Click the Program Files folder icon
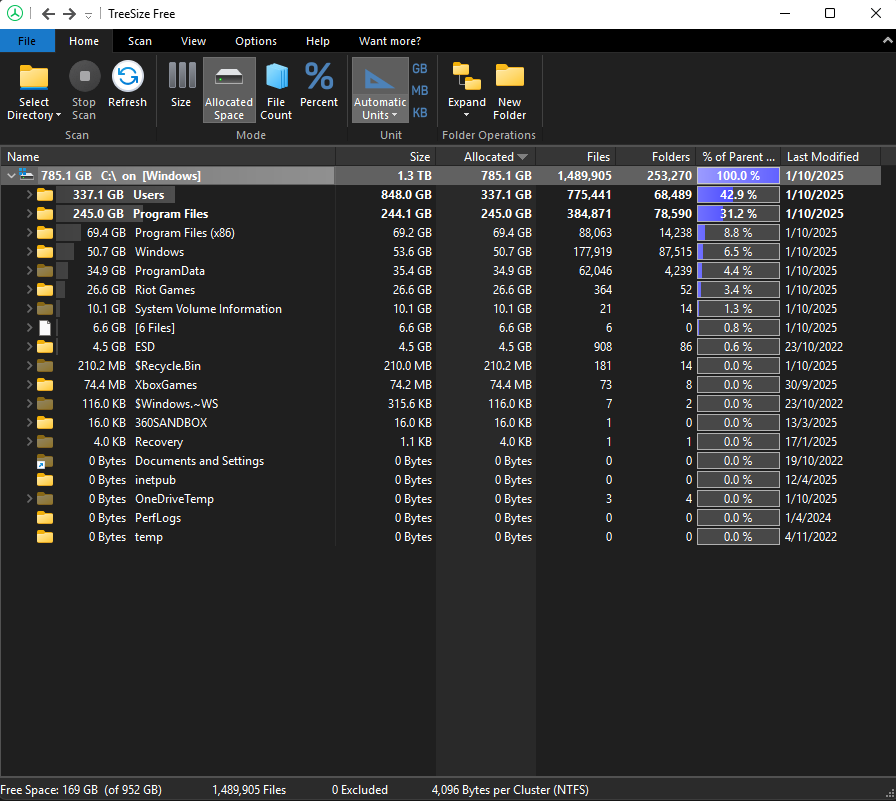Image resolution: width=896 pixels, height=801 pixels. [45, 214]
